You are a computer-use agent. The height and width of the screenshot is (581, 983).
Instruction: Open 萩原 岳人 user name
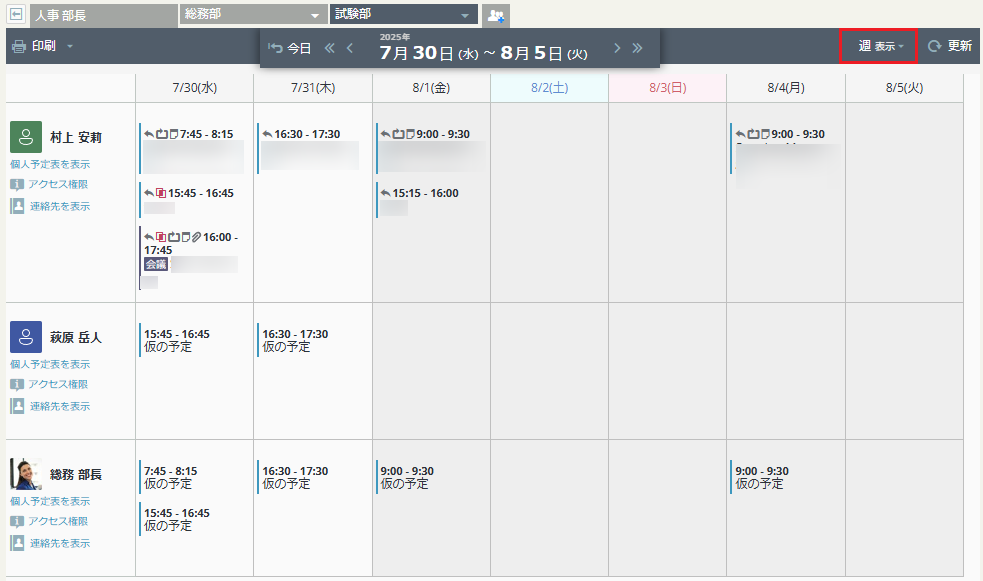(x=76, y=337)
